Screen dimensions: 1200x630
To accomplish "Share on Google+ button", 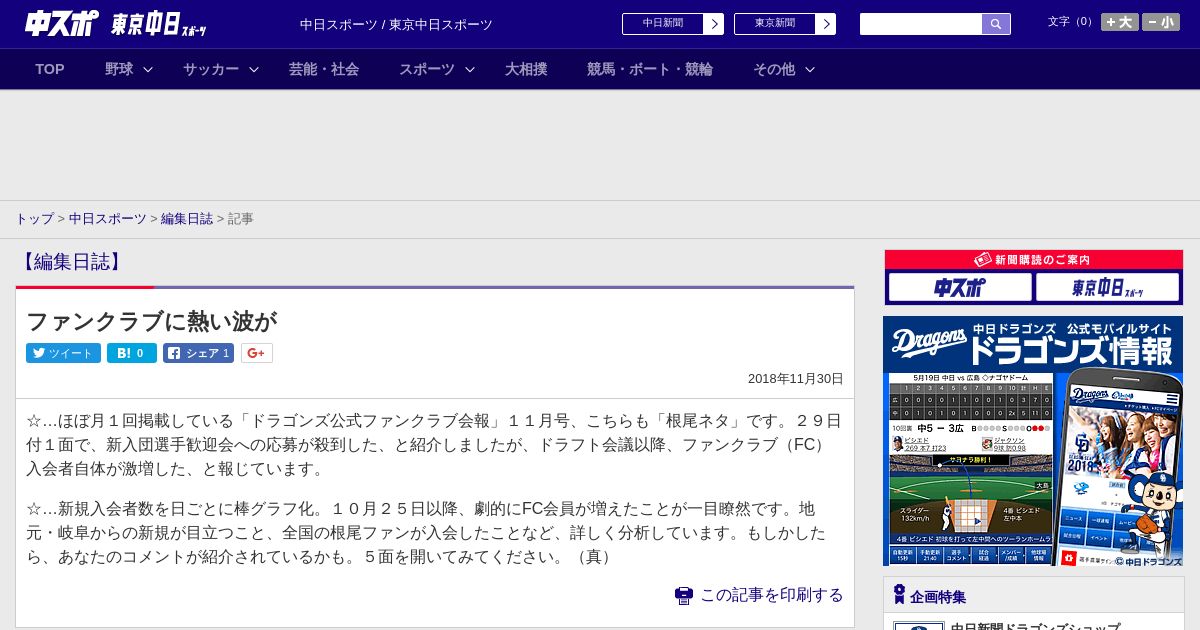I will (256, 353).
